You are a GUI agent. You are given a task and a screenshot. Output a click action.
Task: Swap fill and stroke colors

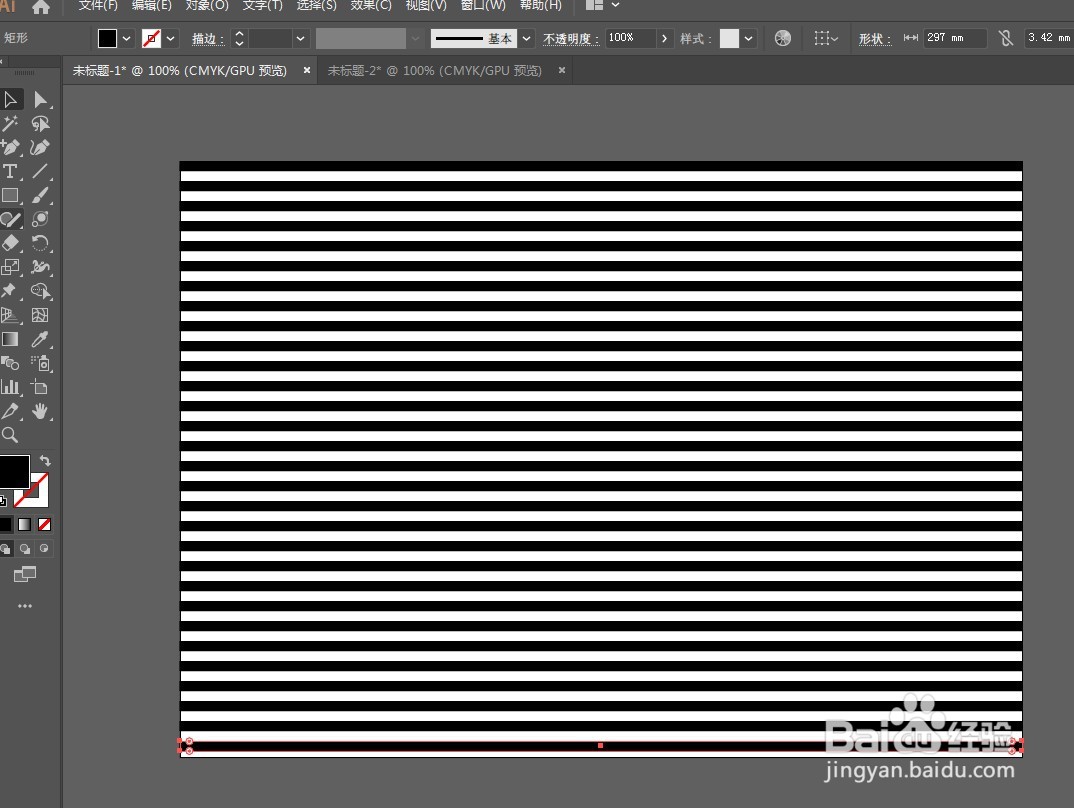coord(45,461)
